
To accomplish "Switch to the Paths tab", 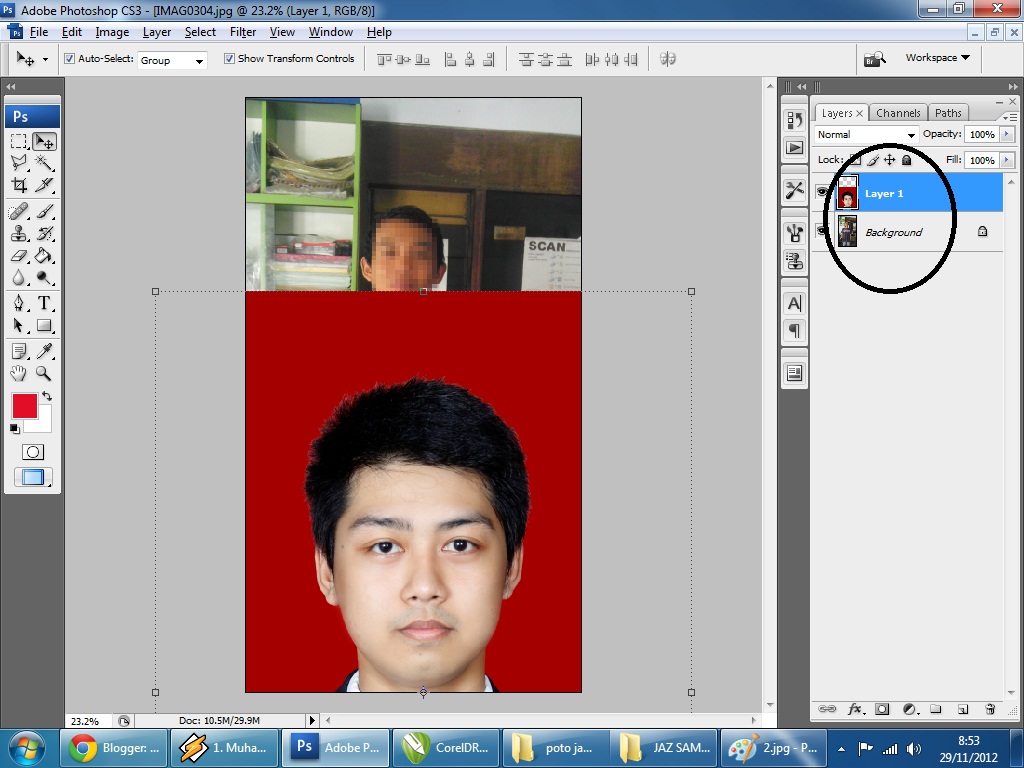I will (x=948, y=113).
